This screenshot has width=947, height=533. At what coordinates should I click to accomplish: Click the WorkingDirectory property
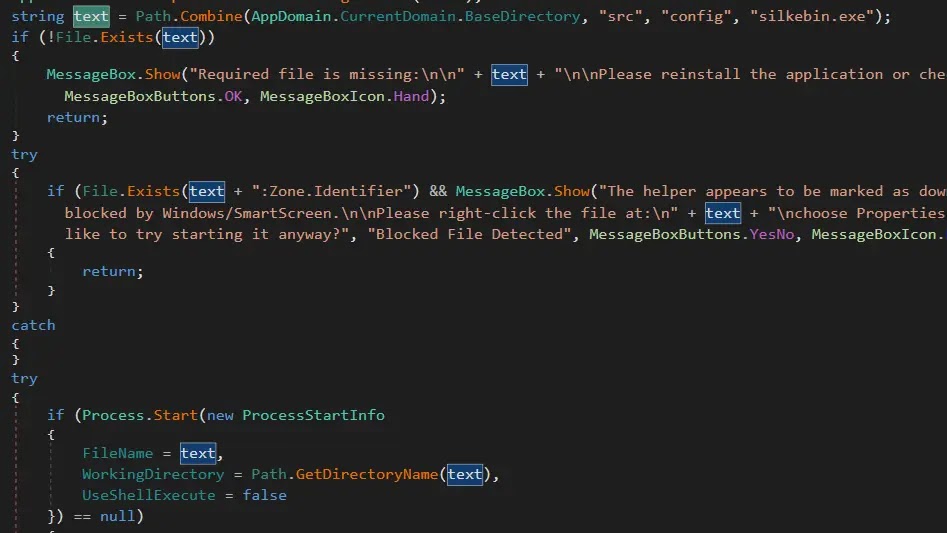point(153,474)
